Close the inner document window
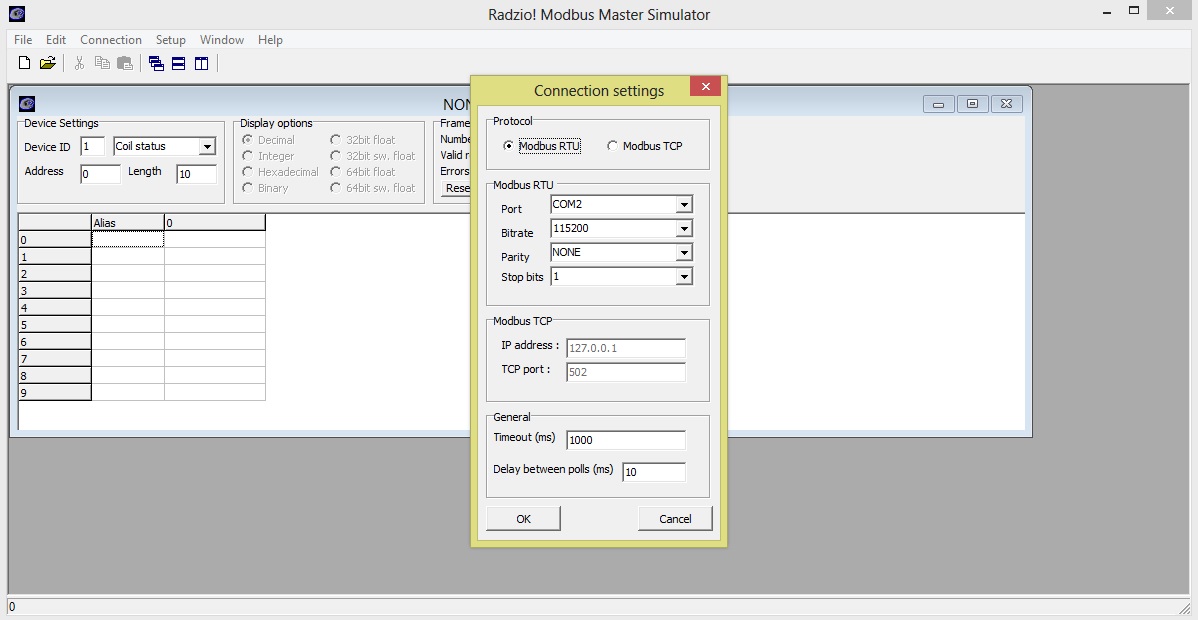This screenshot has height=620, width=1198. [1006, 104]
